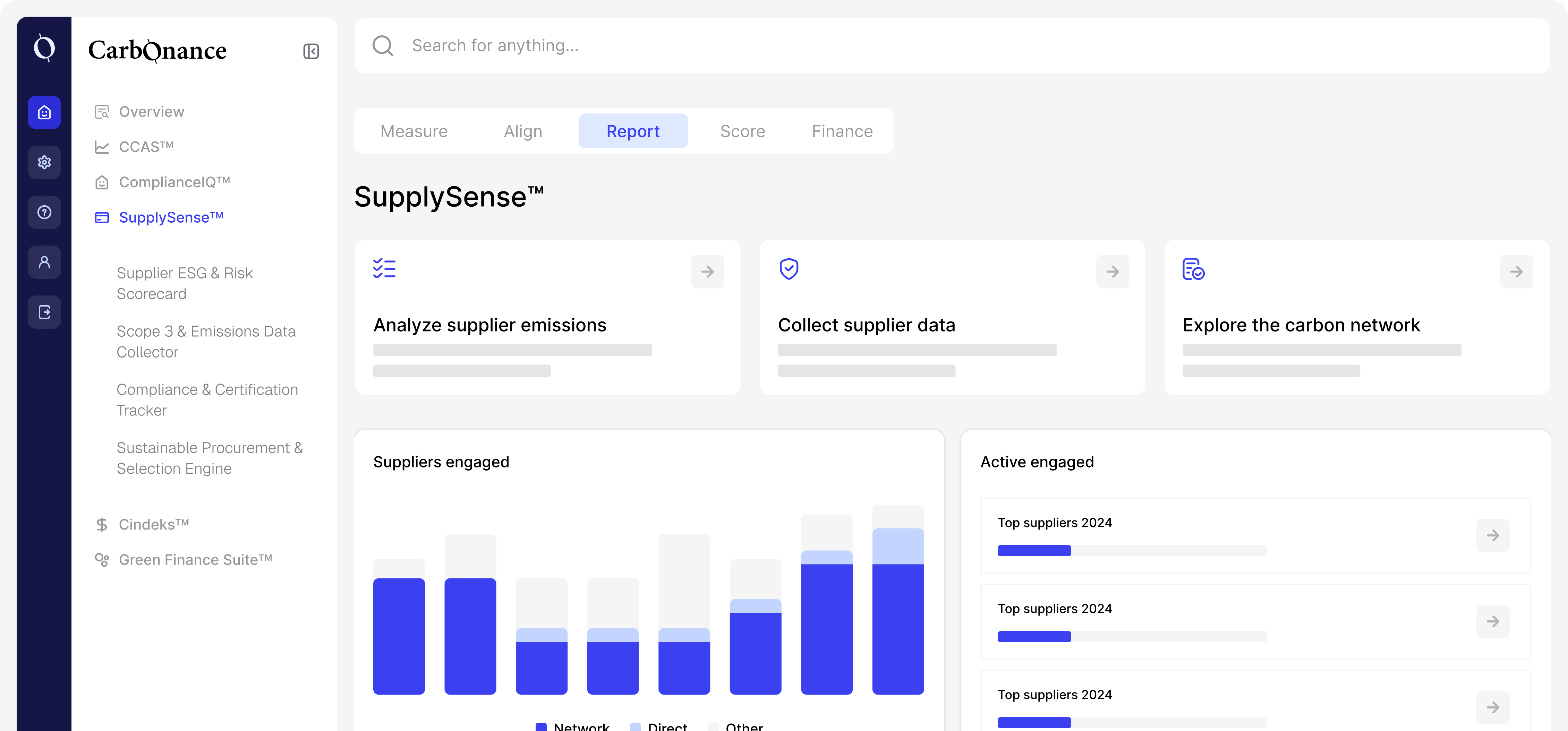1568x731 pixels.
Task: Select the Overview item's icon in the sidebar
Action: 102,111
